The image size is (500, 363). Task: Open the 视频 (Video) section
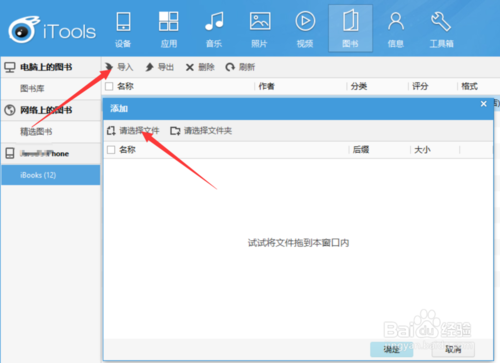click(305, 29)
